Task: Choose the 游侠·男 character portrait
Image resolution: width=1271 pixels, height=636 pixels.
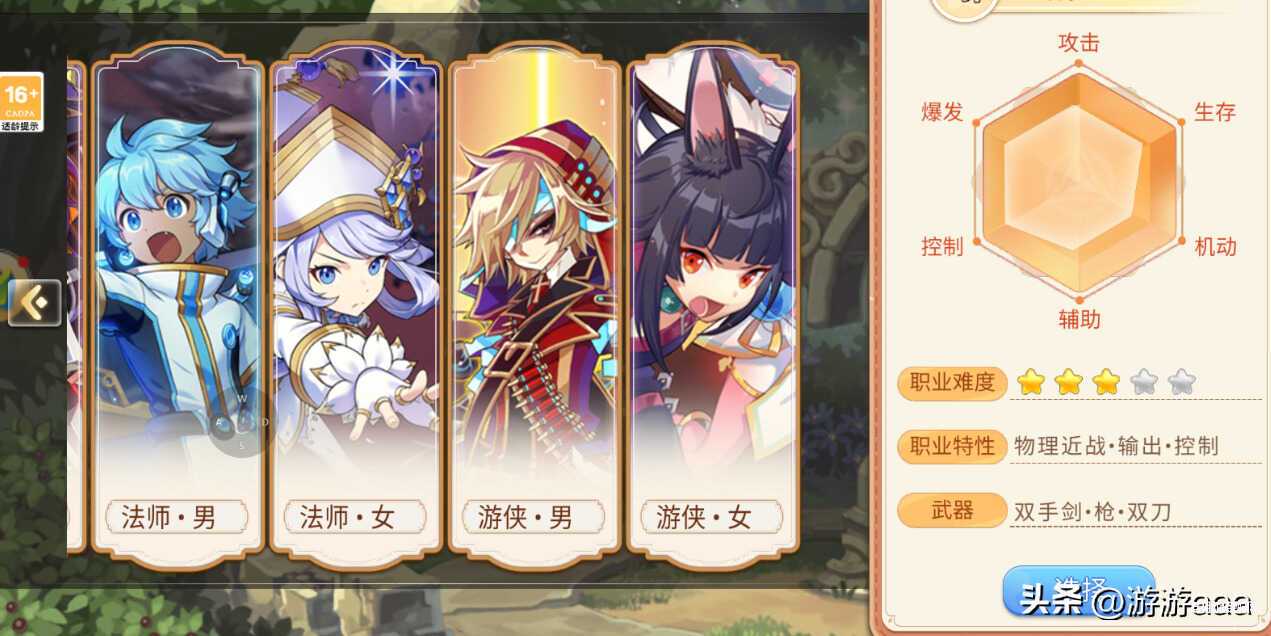Action: click(x=534, y=305)
